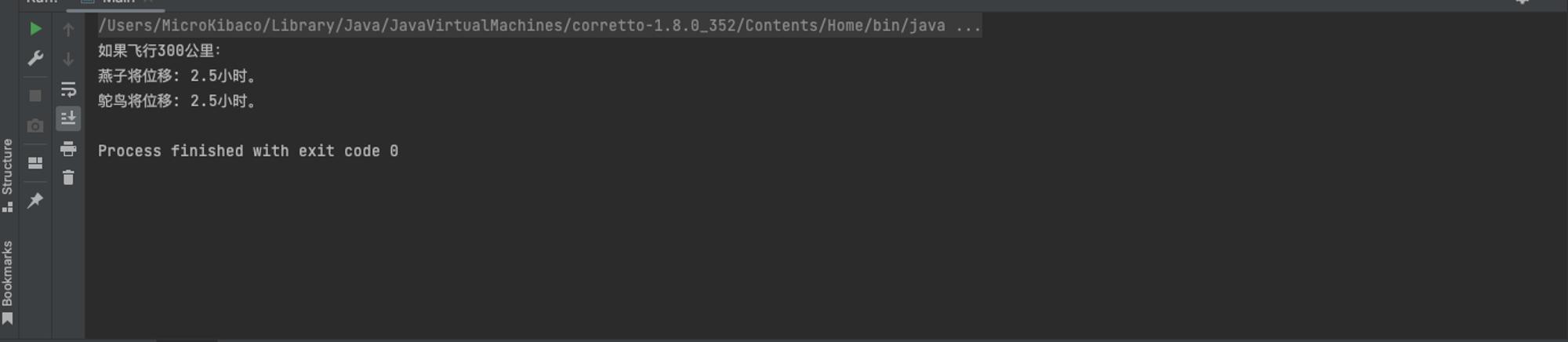
Task: Open the Bookmarks tool window tab
Action: click(x=8, y=282)
